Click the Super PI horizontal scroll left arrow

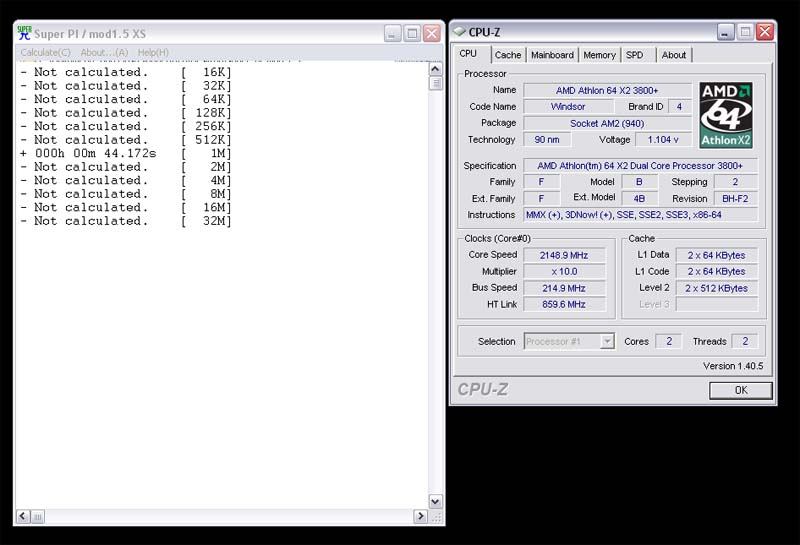pyautogui.click(x=23, y=516)
